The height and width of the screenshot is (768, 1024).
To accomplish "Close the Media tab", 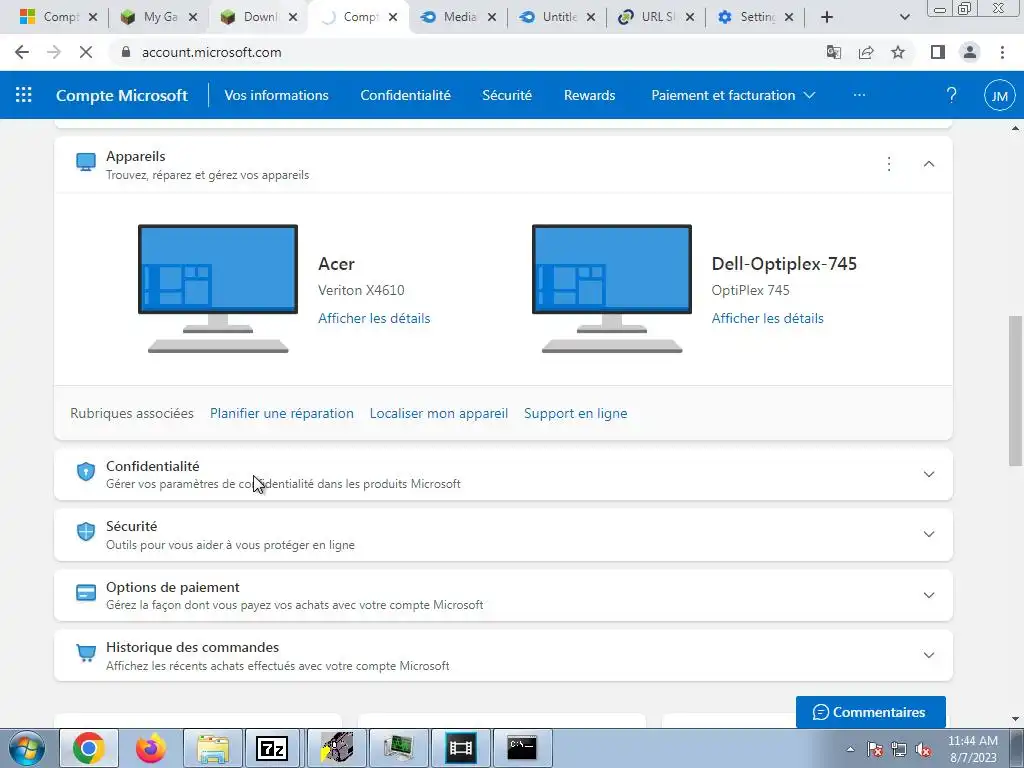I will click(x=492, y=17).
